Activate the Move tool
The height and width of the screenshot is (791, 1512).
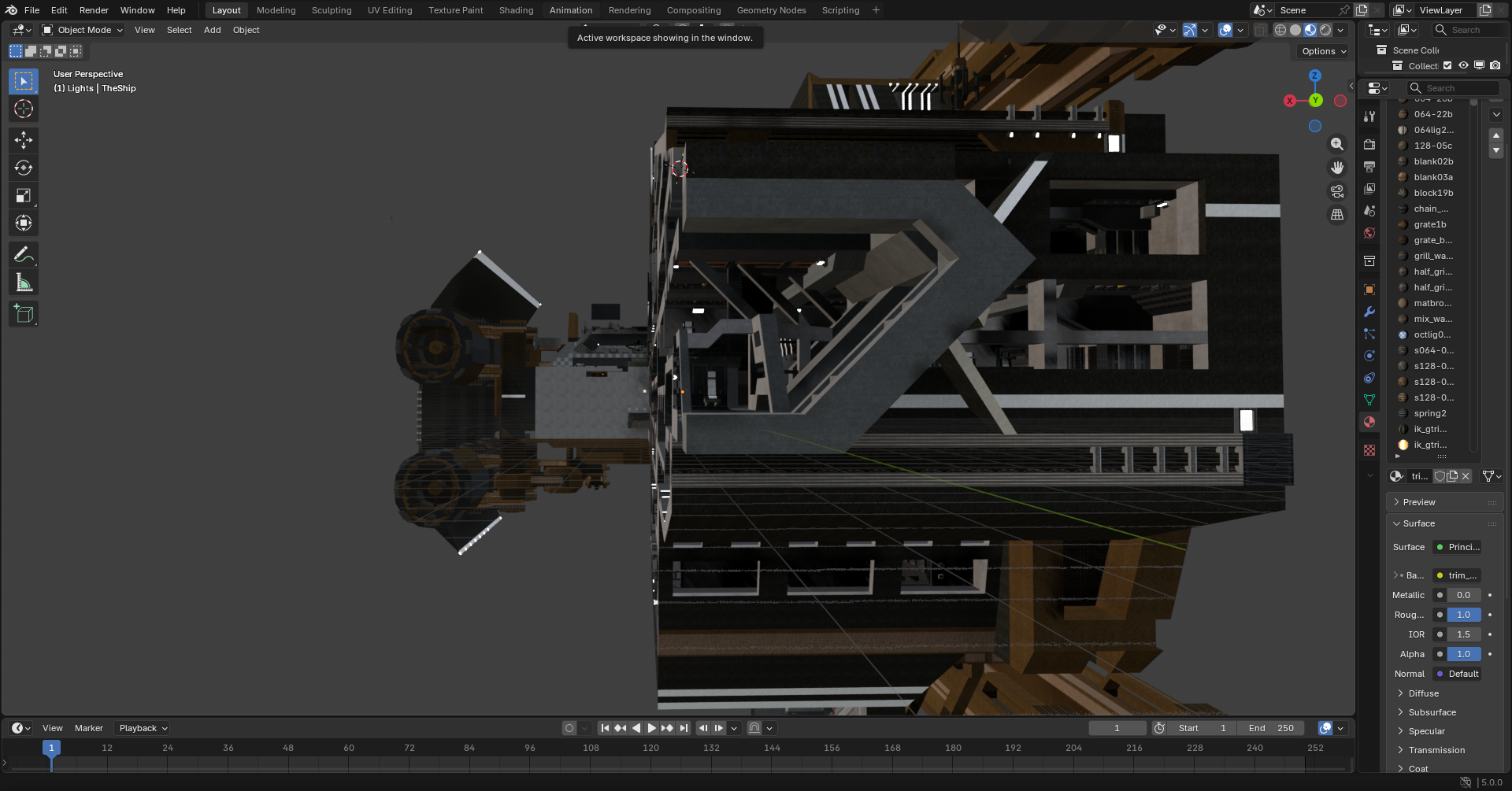(x=24, y=140)
